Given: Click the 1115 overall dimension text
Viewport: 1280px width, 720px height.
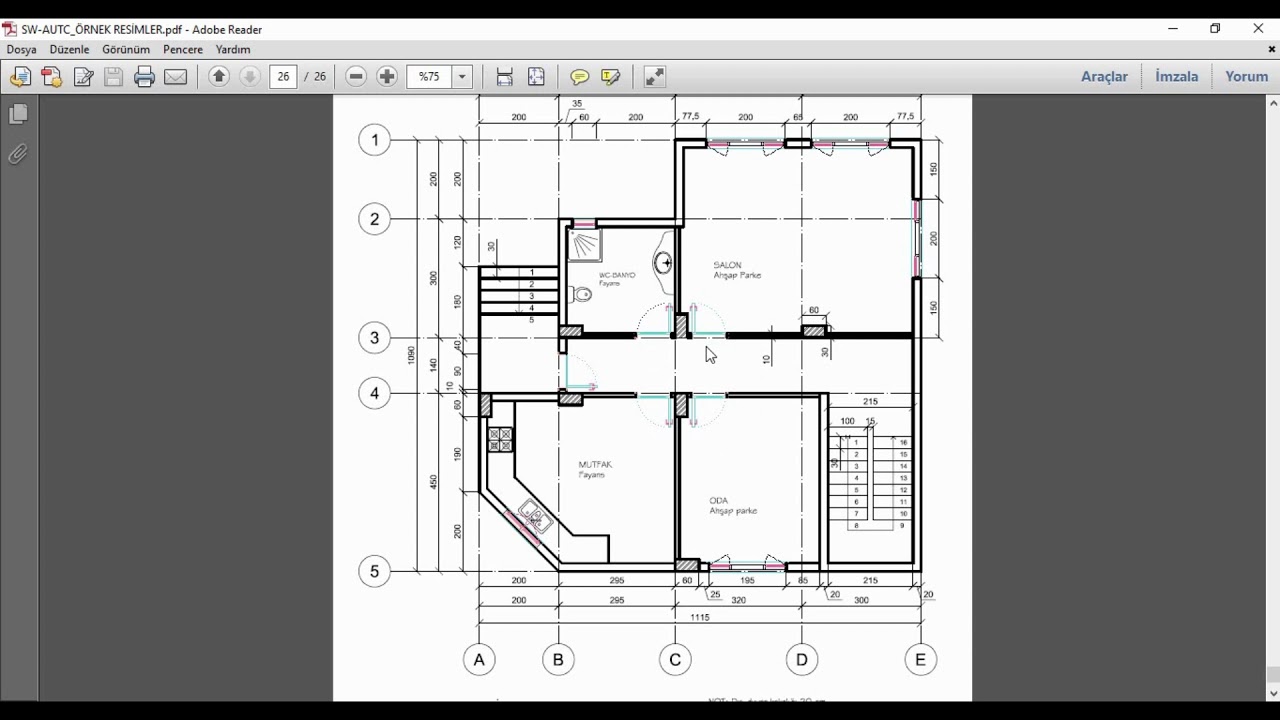Looking at the screenshot, I should (699, 618).
